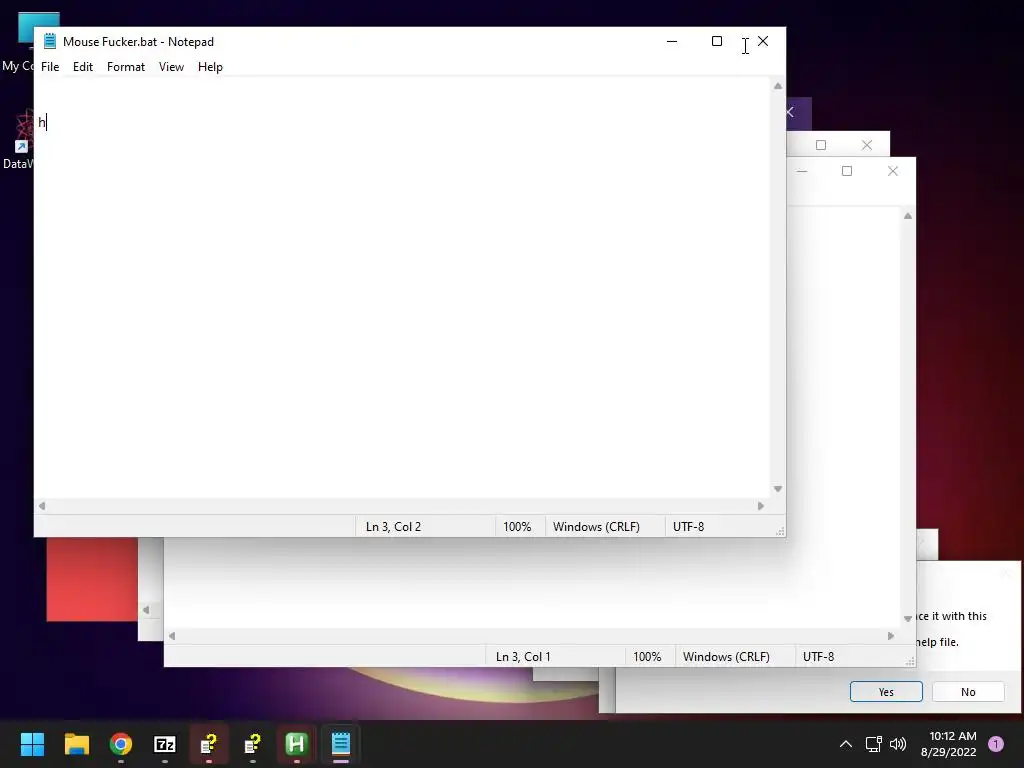Click in the text area of Mouse Fucker.bat

pos(402,287)
